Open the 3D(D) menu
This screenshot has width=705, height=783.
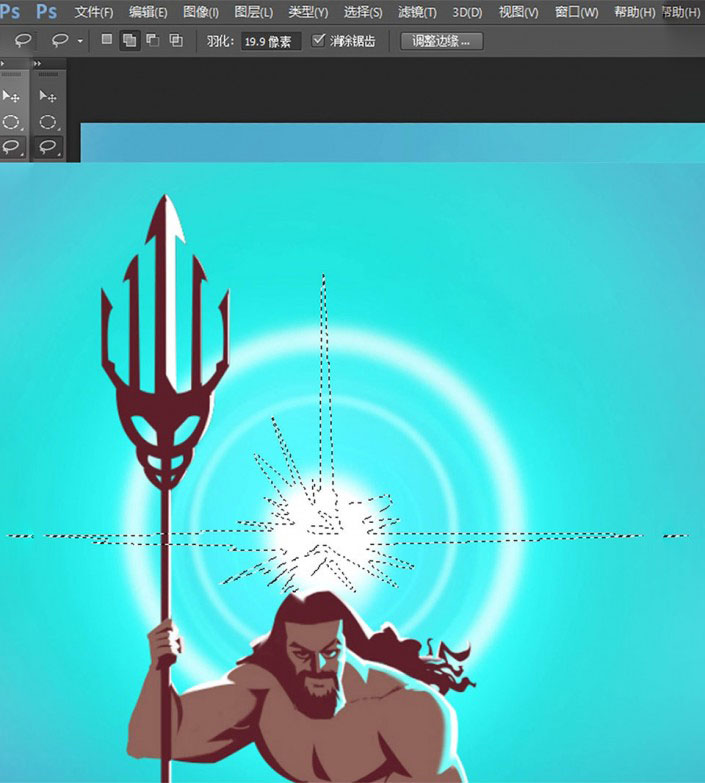(x=467, y=12)
